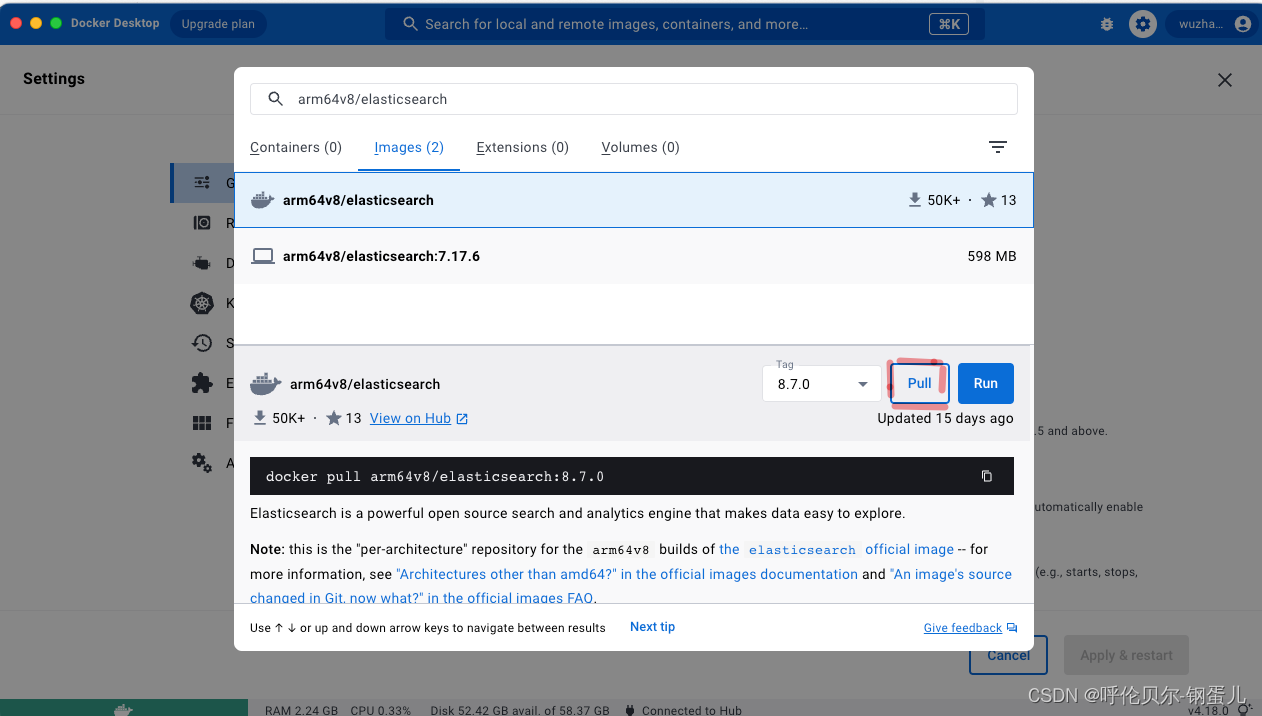
Task: Click the Apply & restart button
Action: pos(1126,655)
